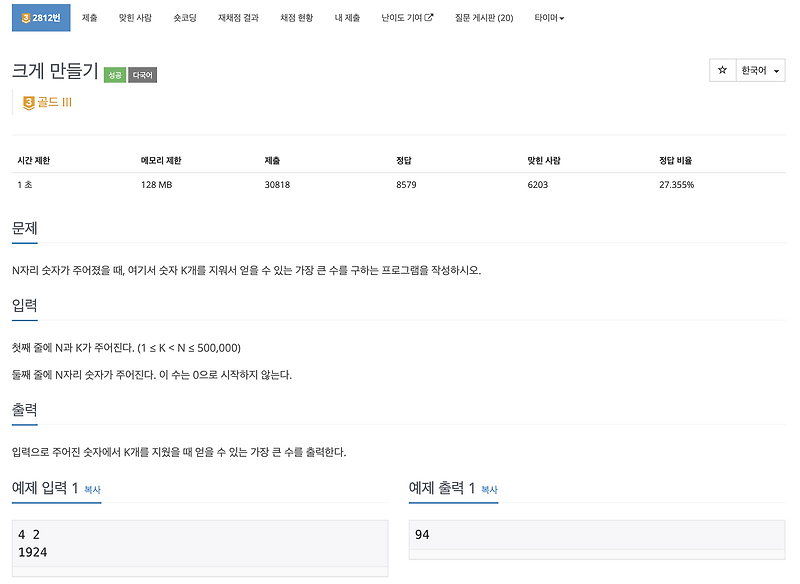Select the 예제 입력 1 sample text box

pyautogui.click(x=195, y=545)
